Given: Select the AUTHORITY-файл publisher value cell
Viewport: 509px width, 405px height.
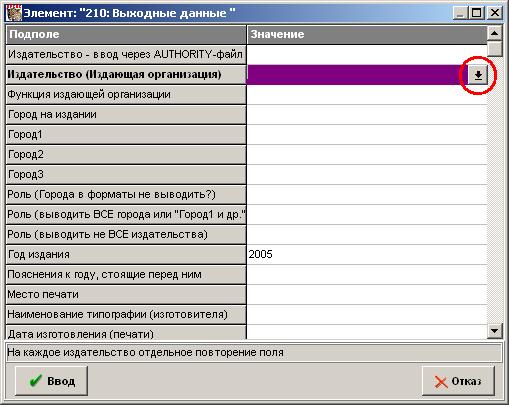Looking at the screenshot, I should (x=367, y=54).
